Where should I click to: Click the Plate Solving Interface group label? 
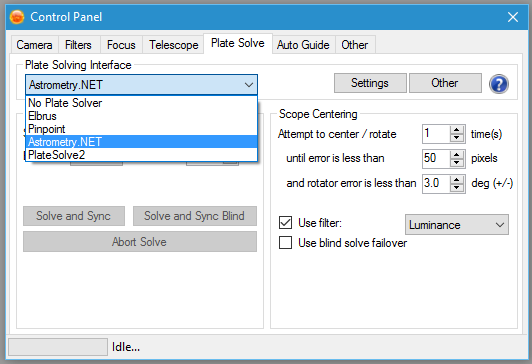point(78,65)
